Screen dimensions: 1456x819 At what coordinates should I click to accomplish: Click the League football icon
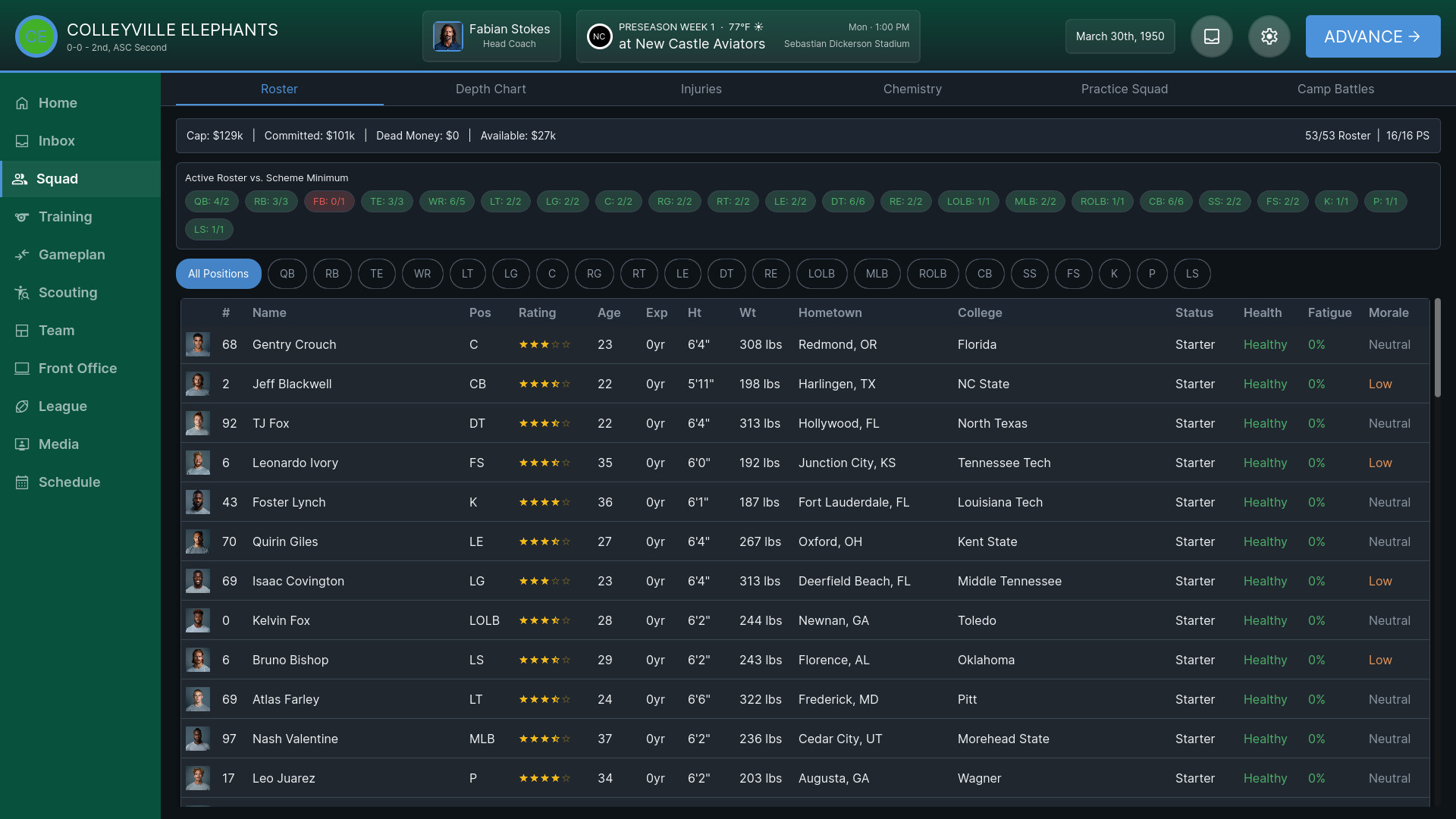(x=22, y=406)
